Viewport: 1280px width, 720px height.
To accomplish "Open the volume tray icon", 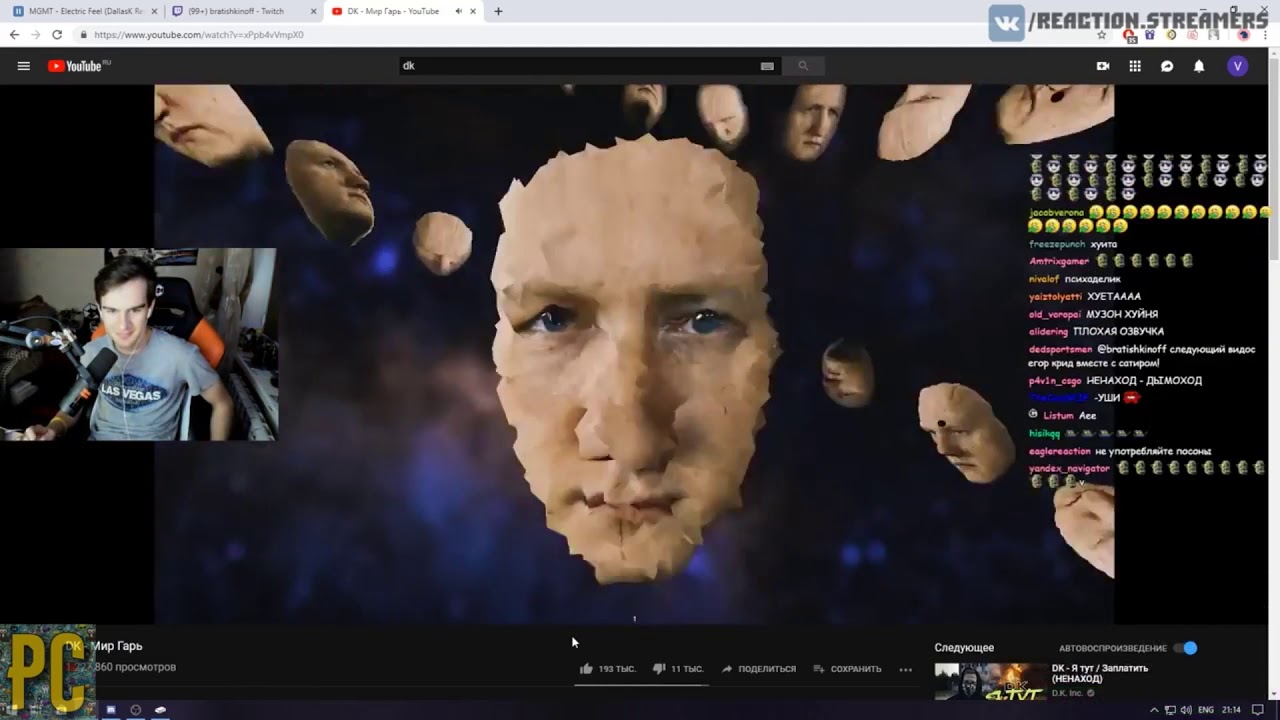I will tap(1187, 710).
